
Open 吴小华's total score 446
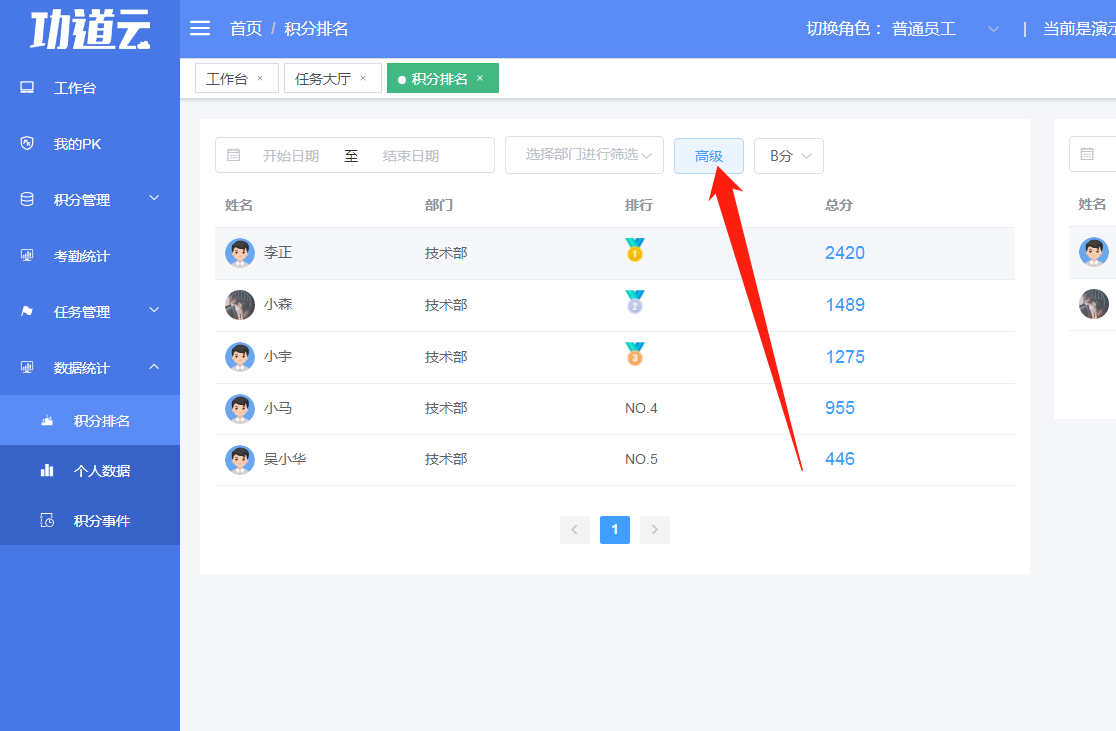(840, 459)
